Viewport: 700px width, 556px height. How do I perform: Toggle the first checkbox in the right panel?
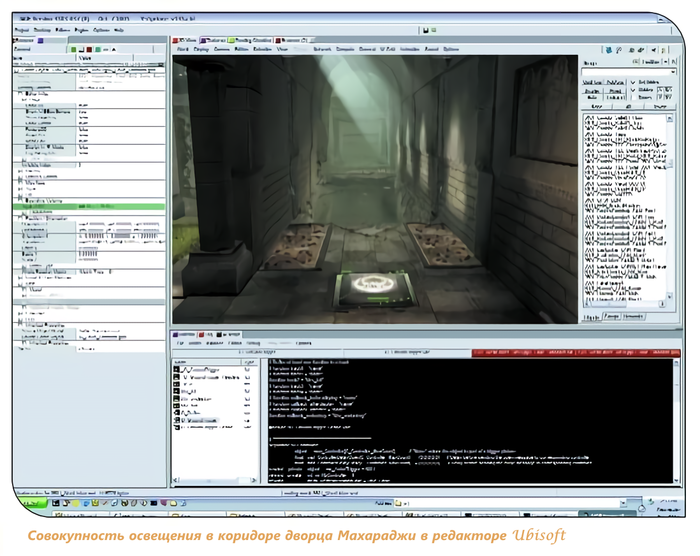(x=634, y=82)
